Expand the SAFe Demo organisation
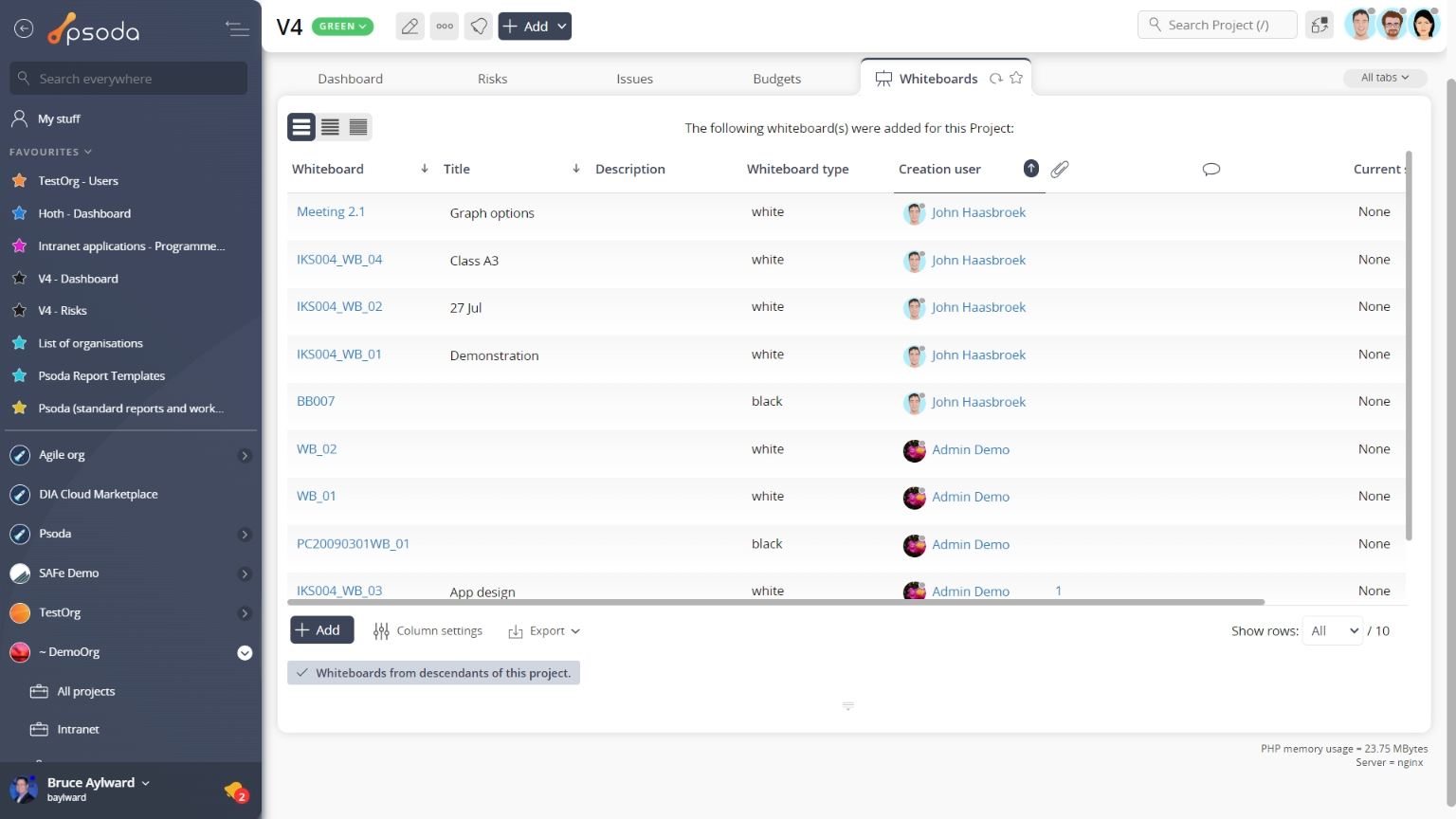 (x=245, y=573)
